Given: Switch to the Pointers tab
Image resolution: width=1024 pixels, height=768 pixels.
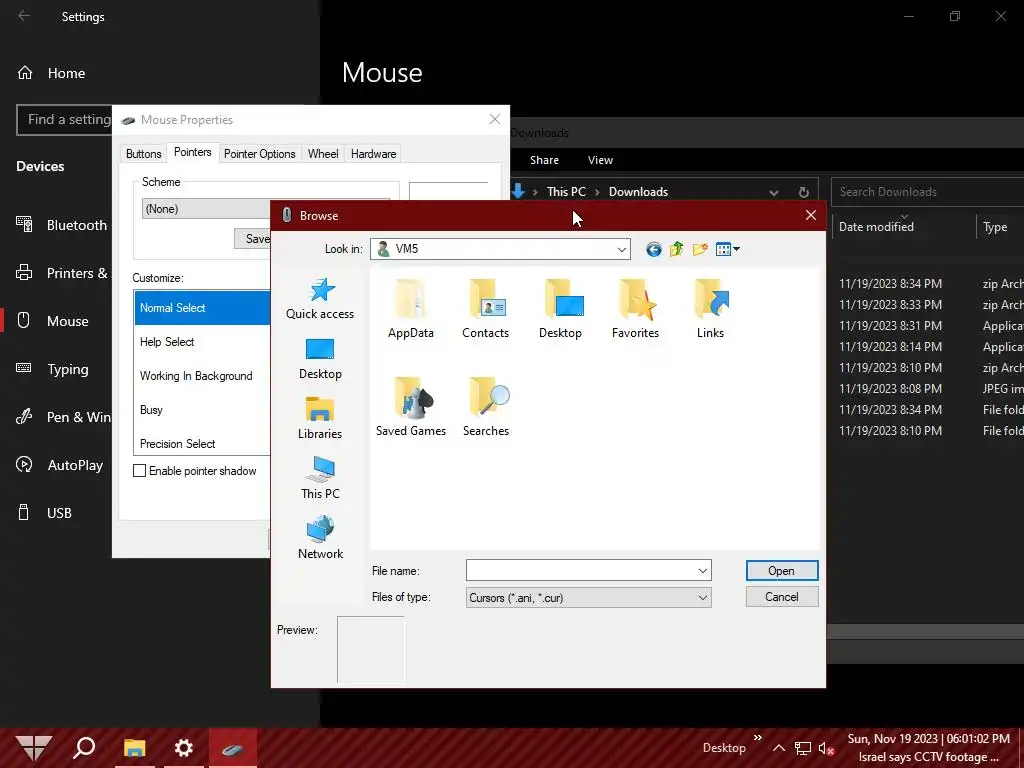Looking at the screenshot, I should pos(193,152).
